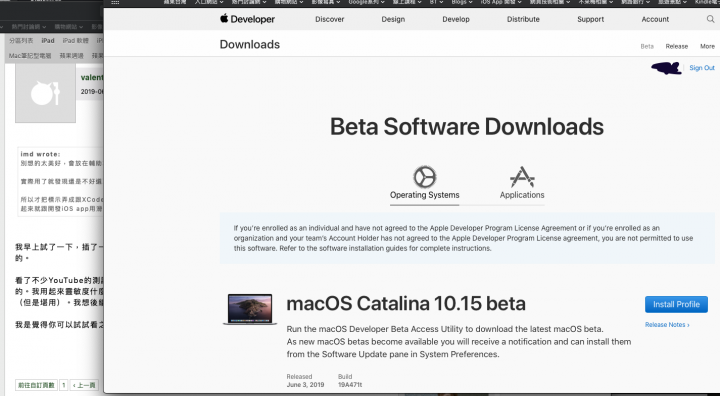Go to forum page 1

64,385
